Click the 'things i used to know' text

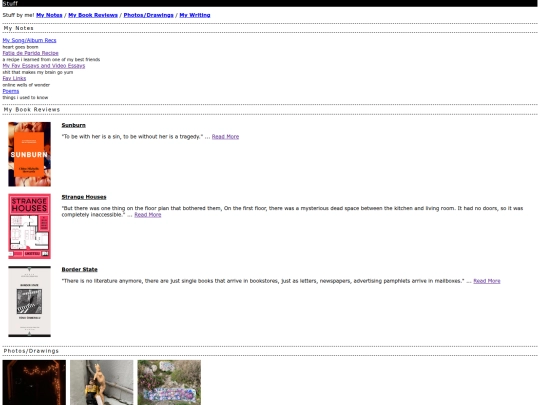(25, 97)
